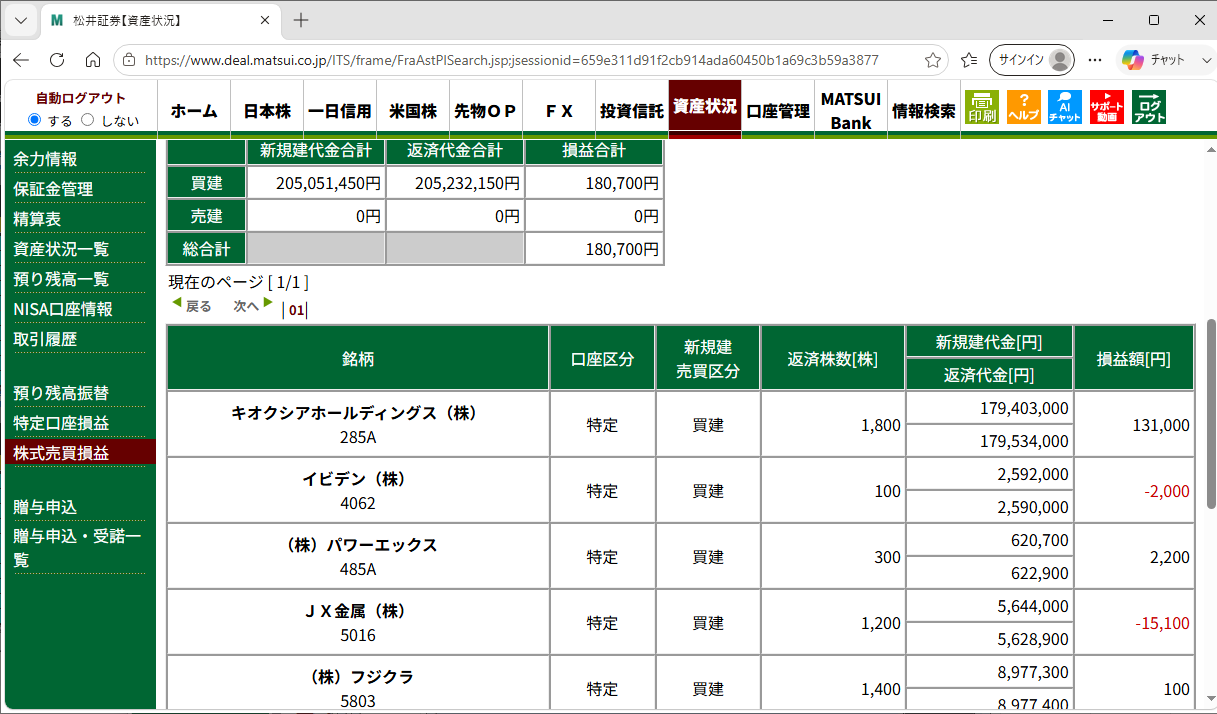This screenshot has height=714, width=1217.
Task: Open the 米国株 menu tab
Action: [x=413, y=111]
